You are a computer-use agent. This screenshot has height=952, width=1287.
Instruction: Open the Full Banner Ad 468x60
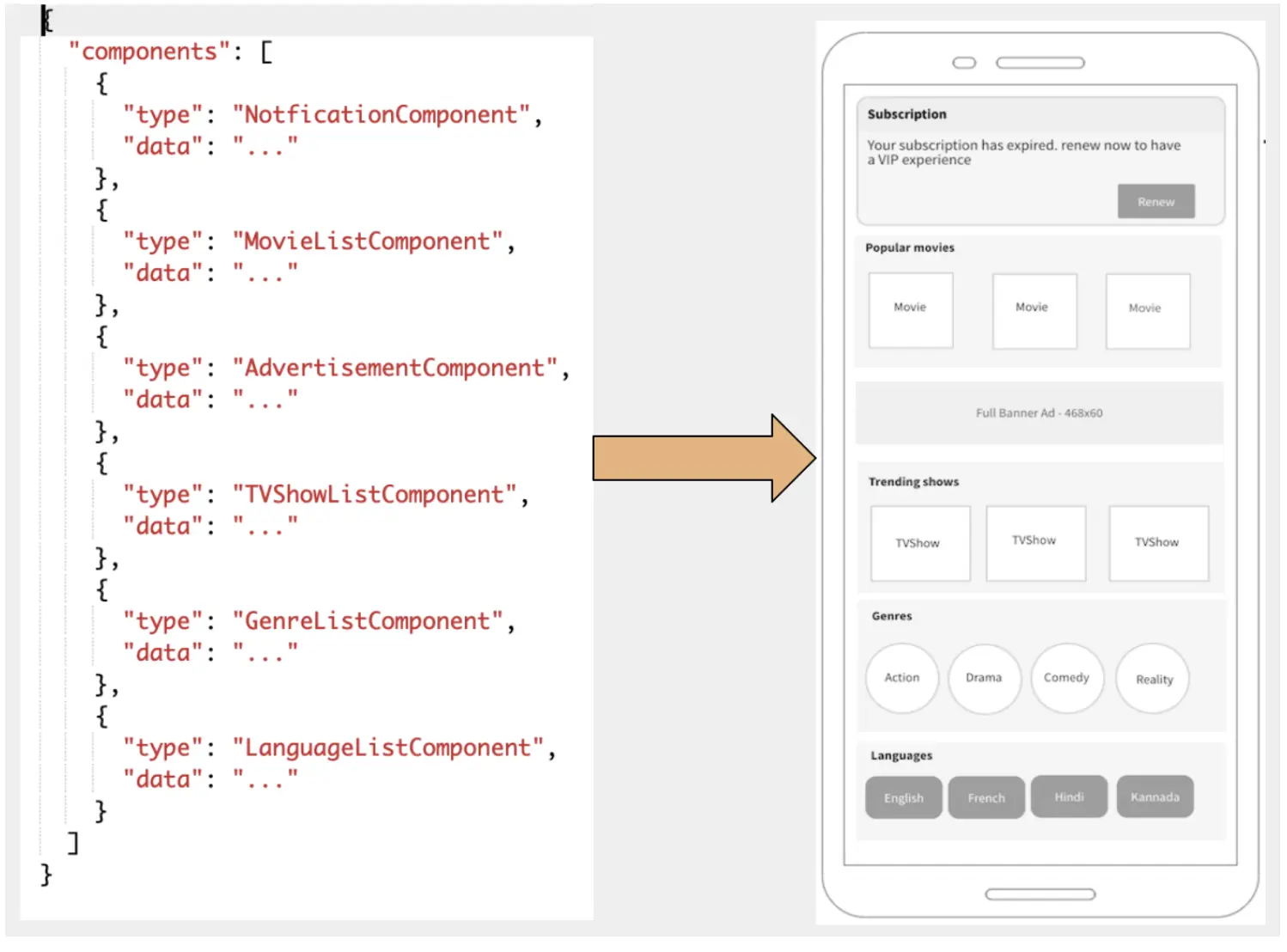click(1040, 413)
